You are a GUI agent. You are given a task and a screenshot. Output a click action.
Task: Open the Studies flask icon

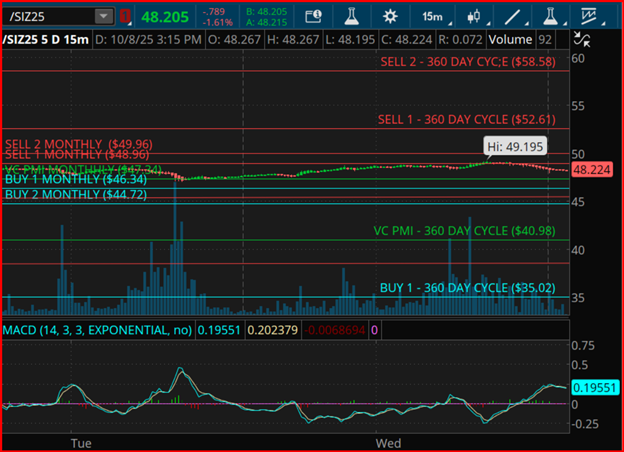(x=351, y=17)
